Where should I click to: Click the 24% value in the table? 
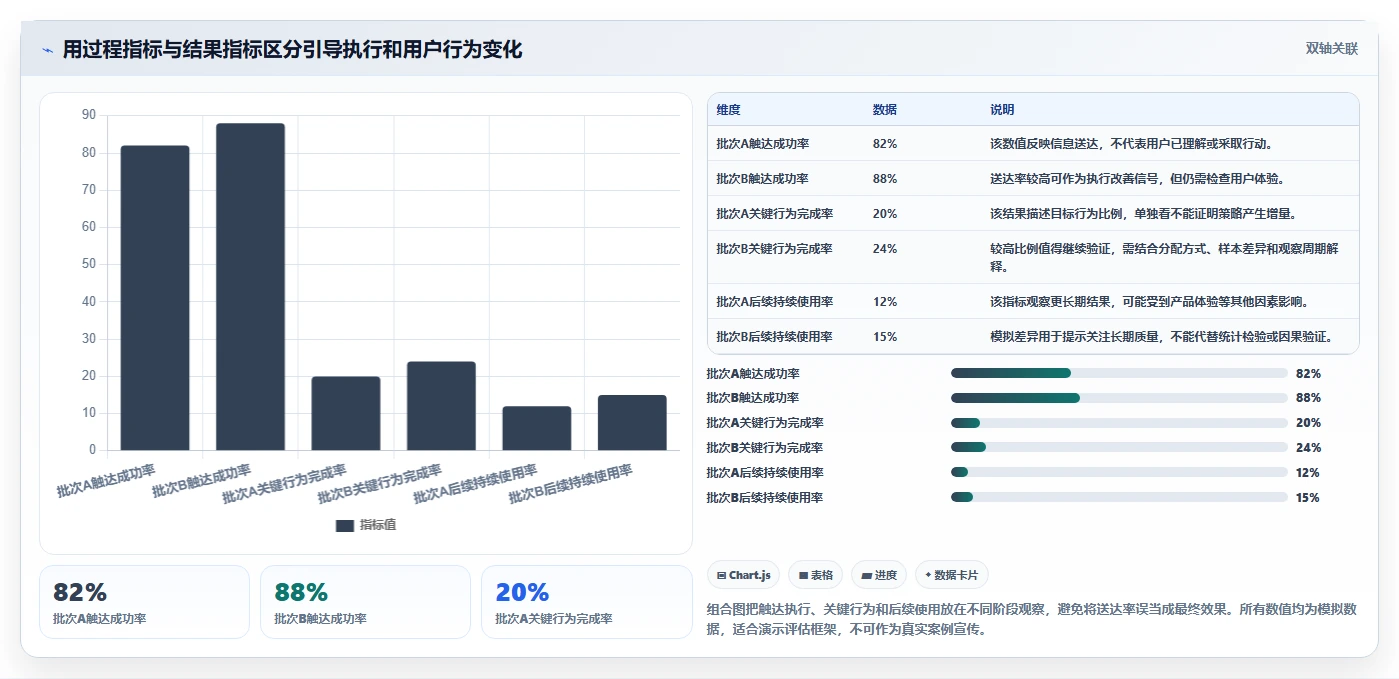pos(885,249)
